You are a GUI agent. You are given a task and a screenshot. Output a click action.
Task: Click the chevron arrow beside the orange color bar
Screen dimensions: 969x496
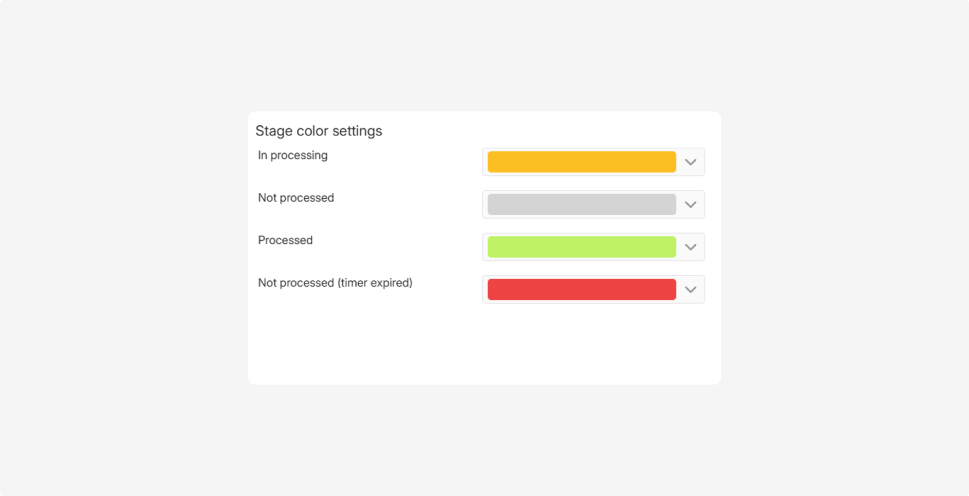[690, 162]
